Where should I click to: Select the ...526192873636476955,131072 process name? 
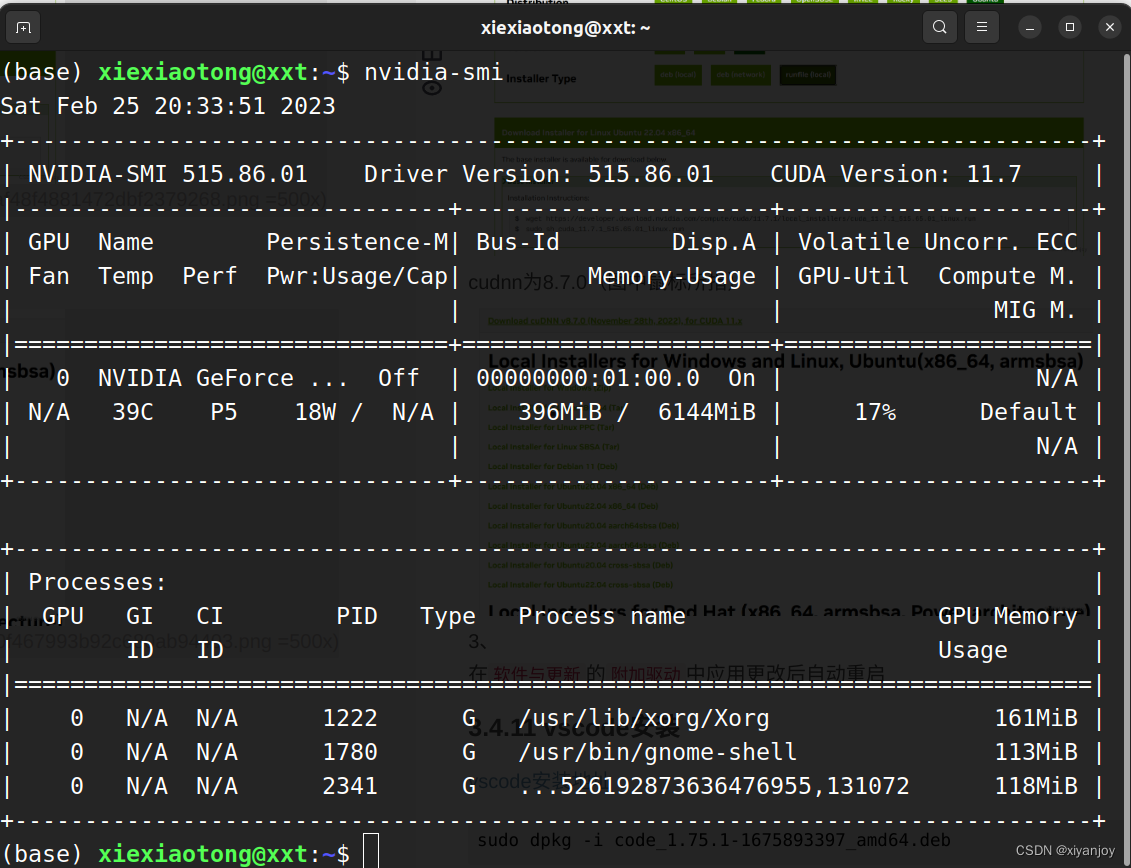714,786
